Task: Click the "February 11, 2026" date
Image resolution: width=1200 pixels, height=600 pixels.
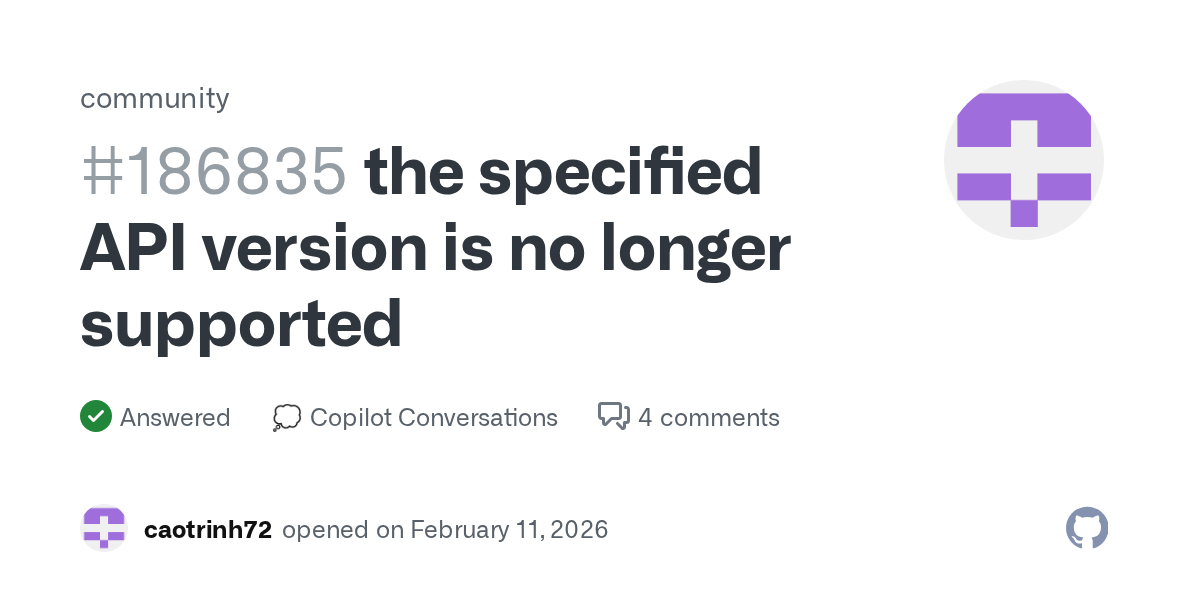Action: coord(509,529)
